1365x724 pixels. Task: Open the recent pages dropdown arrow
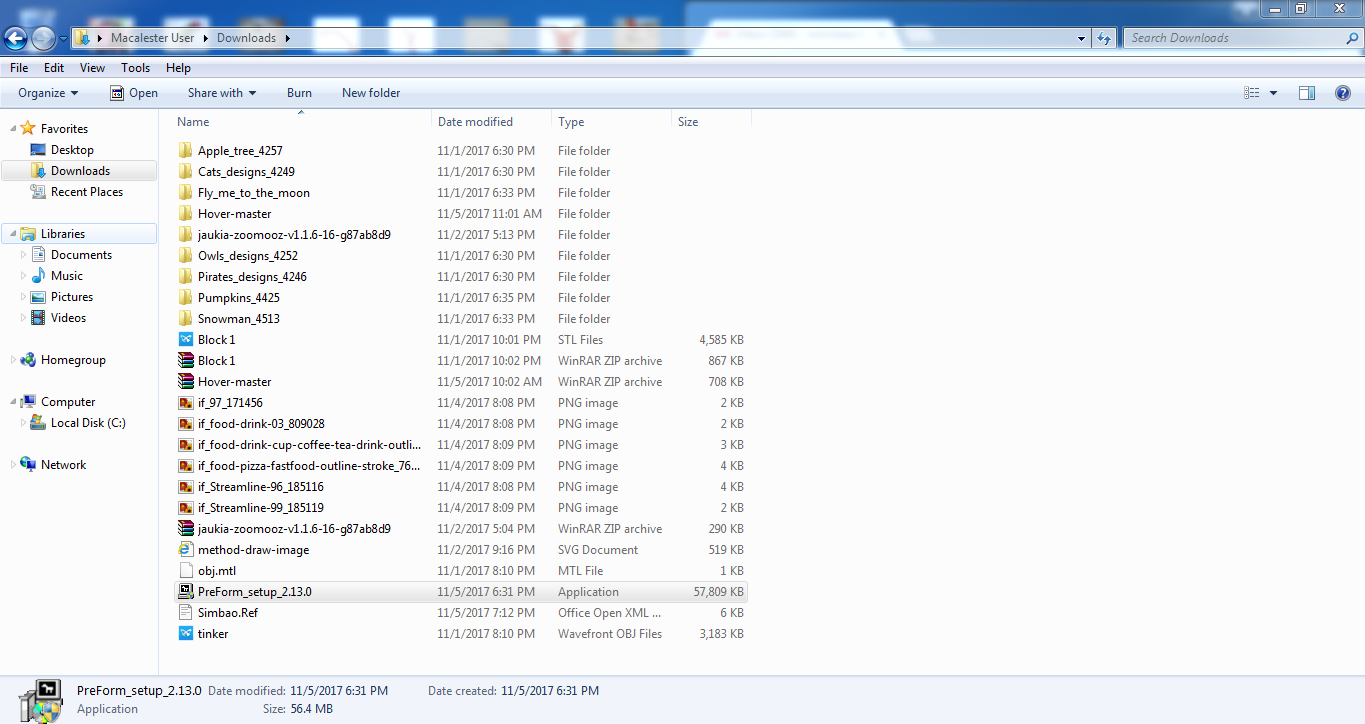(x=64, y=39)
